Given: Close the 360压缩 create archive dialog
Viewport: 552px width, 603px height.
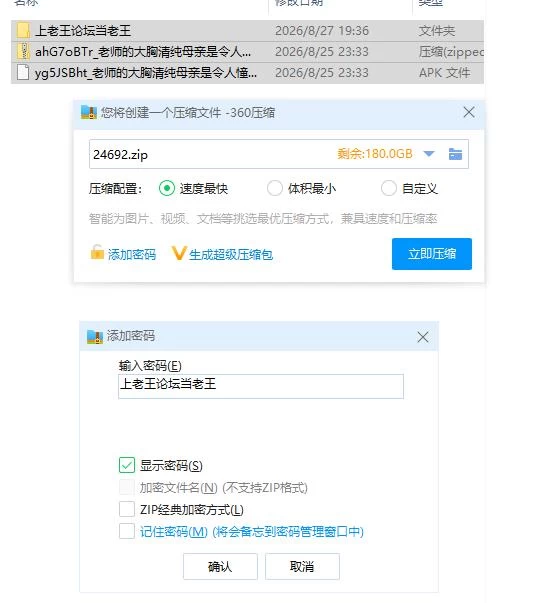Looking at the screenshot, I should coord(469,112).
